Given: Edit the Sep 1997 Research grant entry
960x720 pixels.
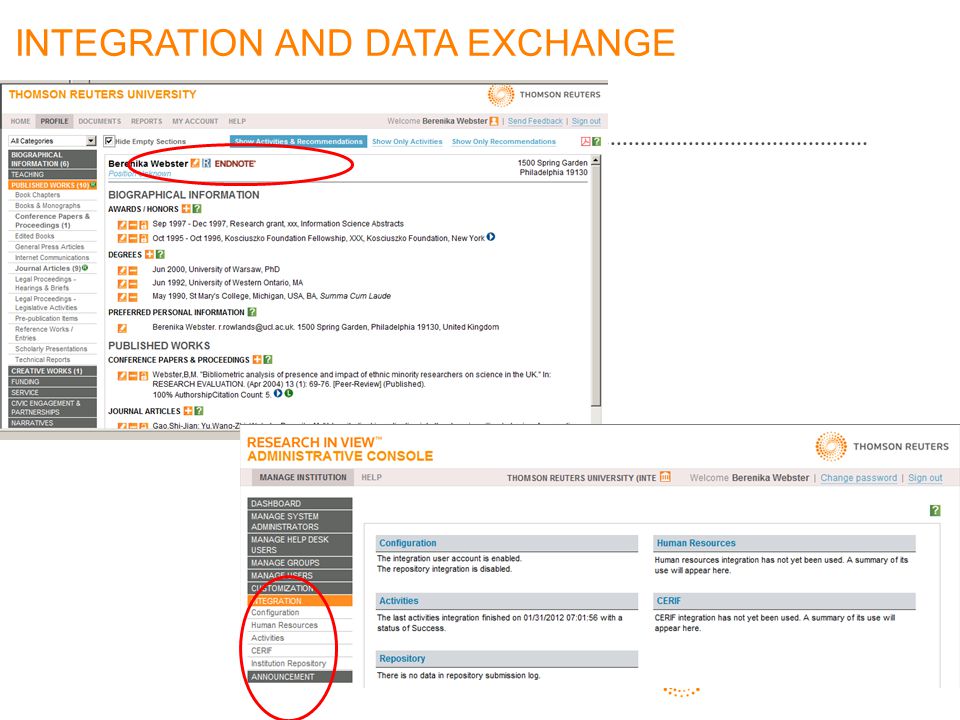Looking at the screenshot, I should pyautogui.click(x=122, y=225).
